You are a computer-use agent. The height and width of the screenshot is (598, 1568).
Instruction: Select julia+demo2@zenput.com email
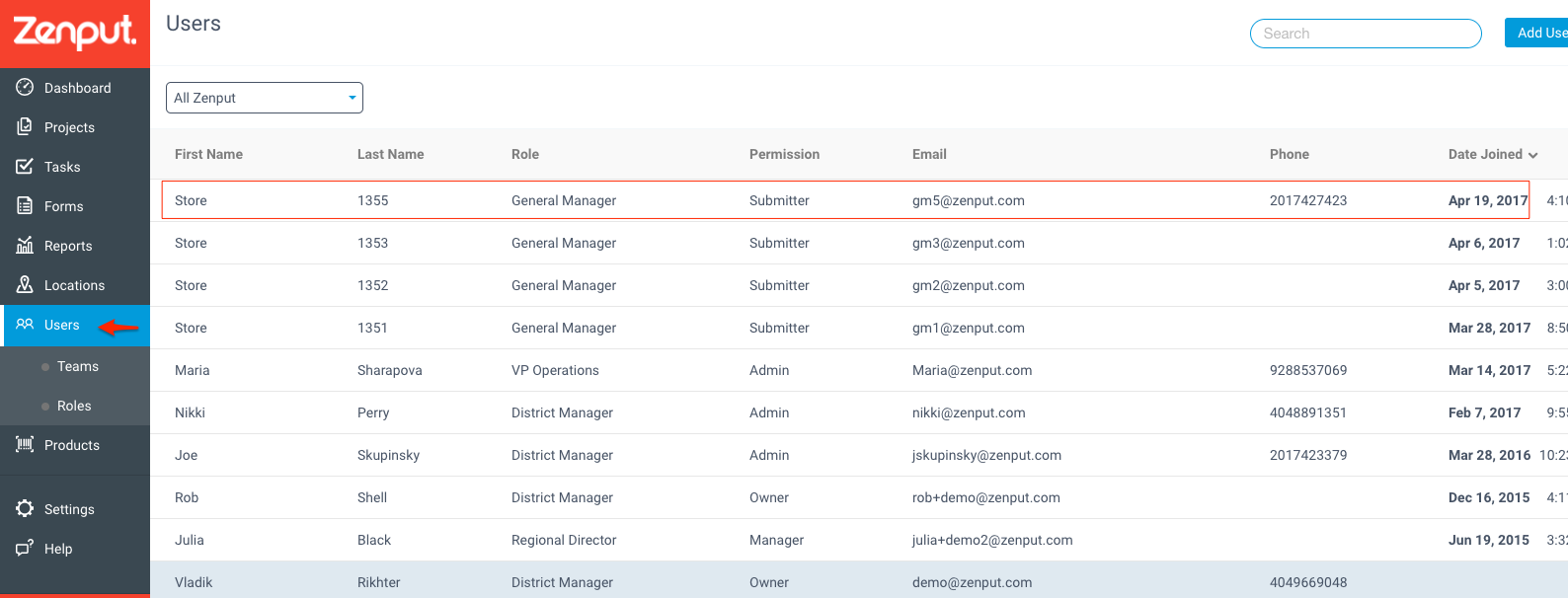pyautogui.click(x=992, y=540)
